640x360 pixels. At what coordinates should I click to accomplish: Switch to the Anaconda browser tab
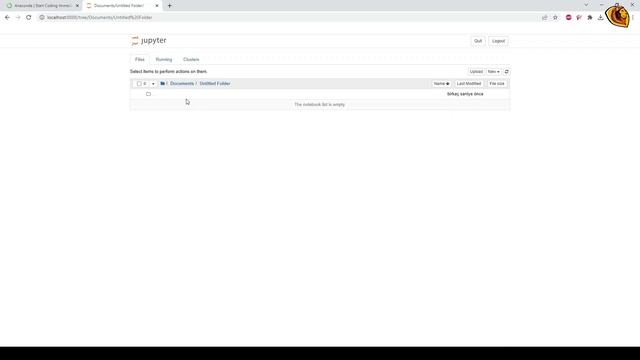tap(42, 6)
